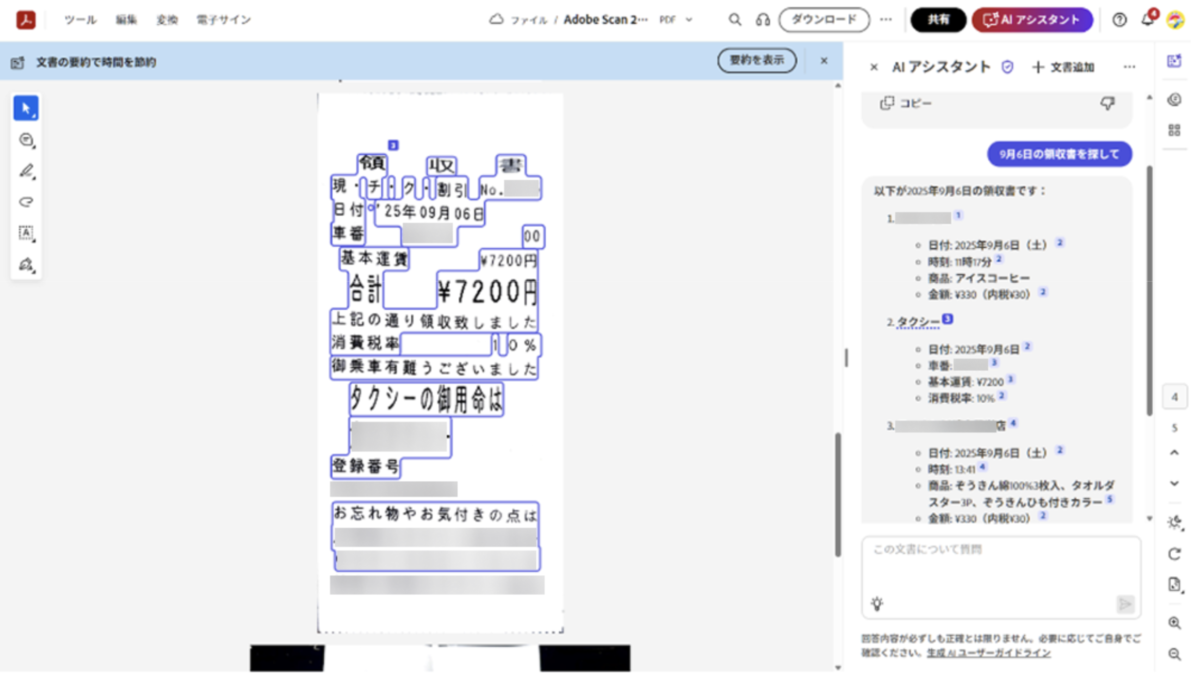Open the 編集 menu
1200x688 pixels.
click(x=126, y=19)
